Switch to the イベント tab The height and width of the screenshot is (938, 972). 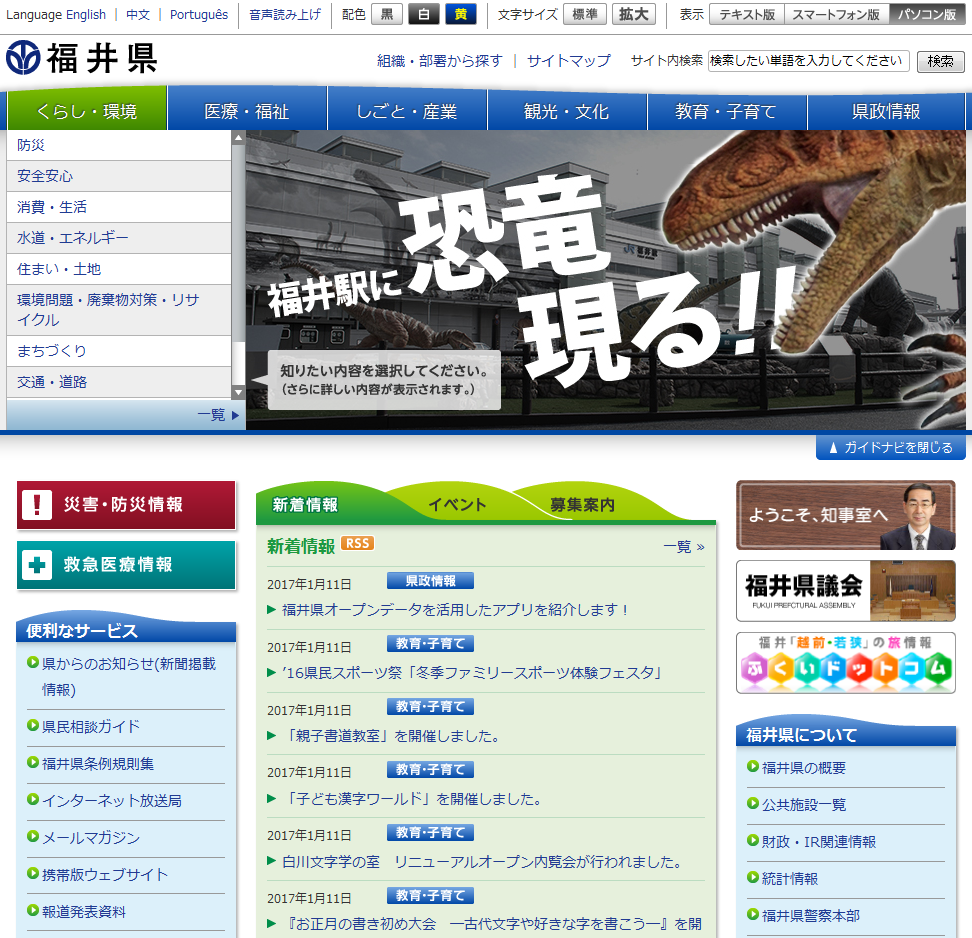pyautogui.click(x=457, y=504)
